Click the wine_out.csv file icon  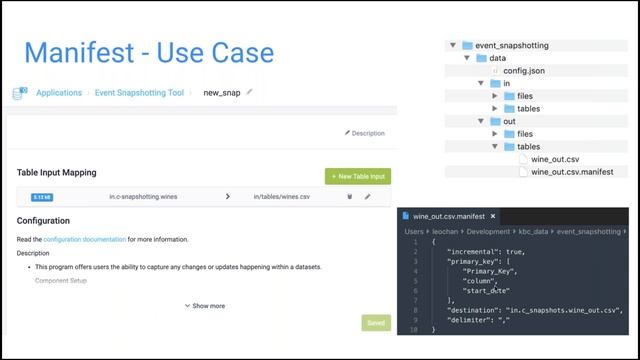pyautogui.click(x=523, y=159)
